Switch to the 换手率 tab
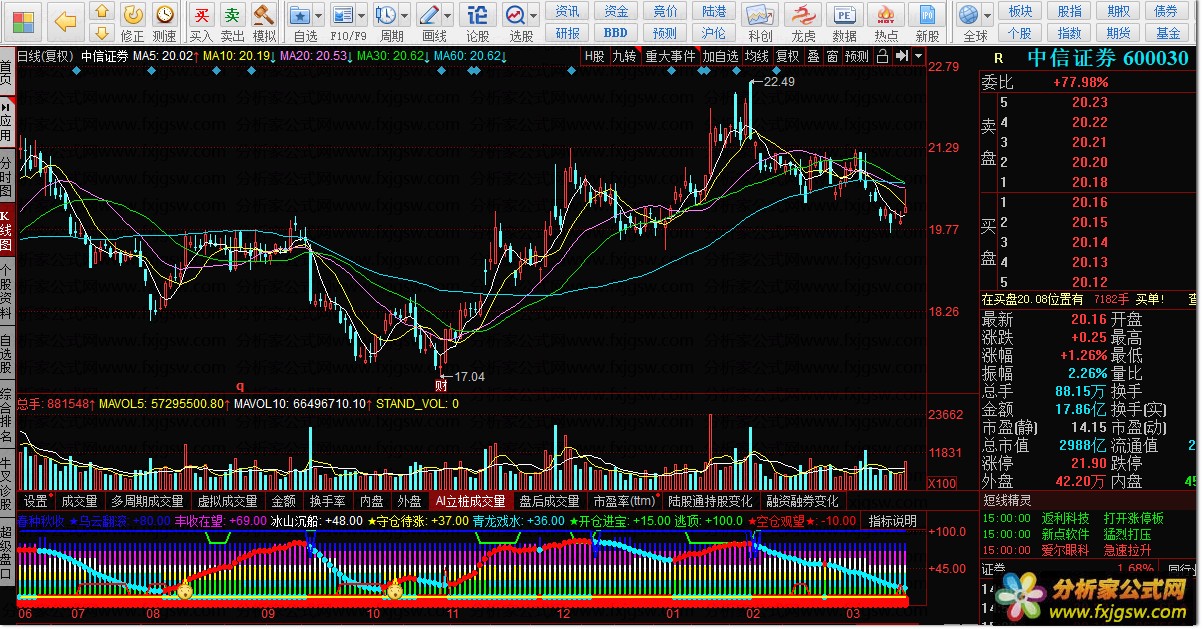The width and height of the screenshot is (1203, 629). tap(327, 501)
